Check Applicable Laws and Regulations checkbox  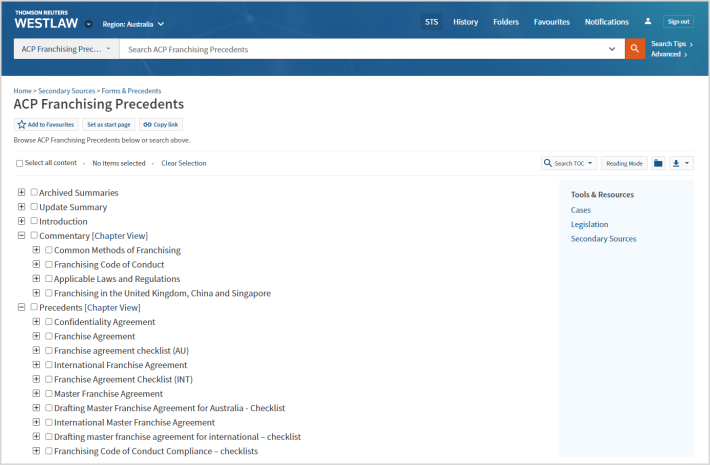[49, 278]
